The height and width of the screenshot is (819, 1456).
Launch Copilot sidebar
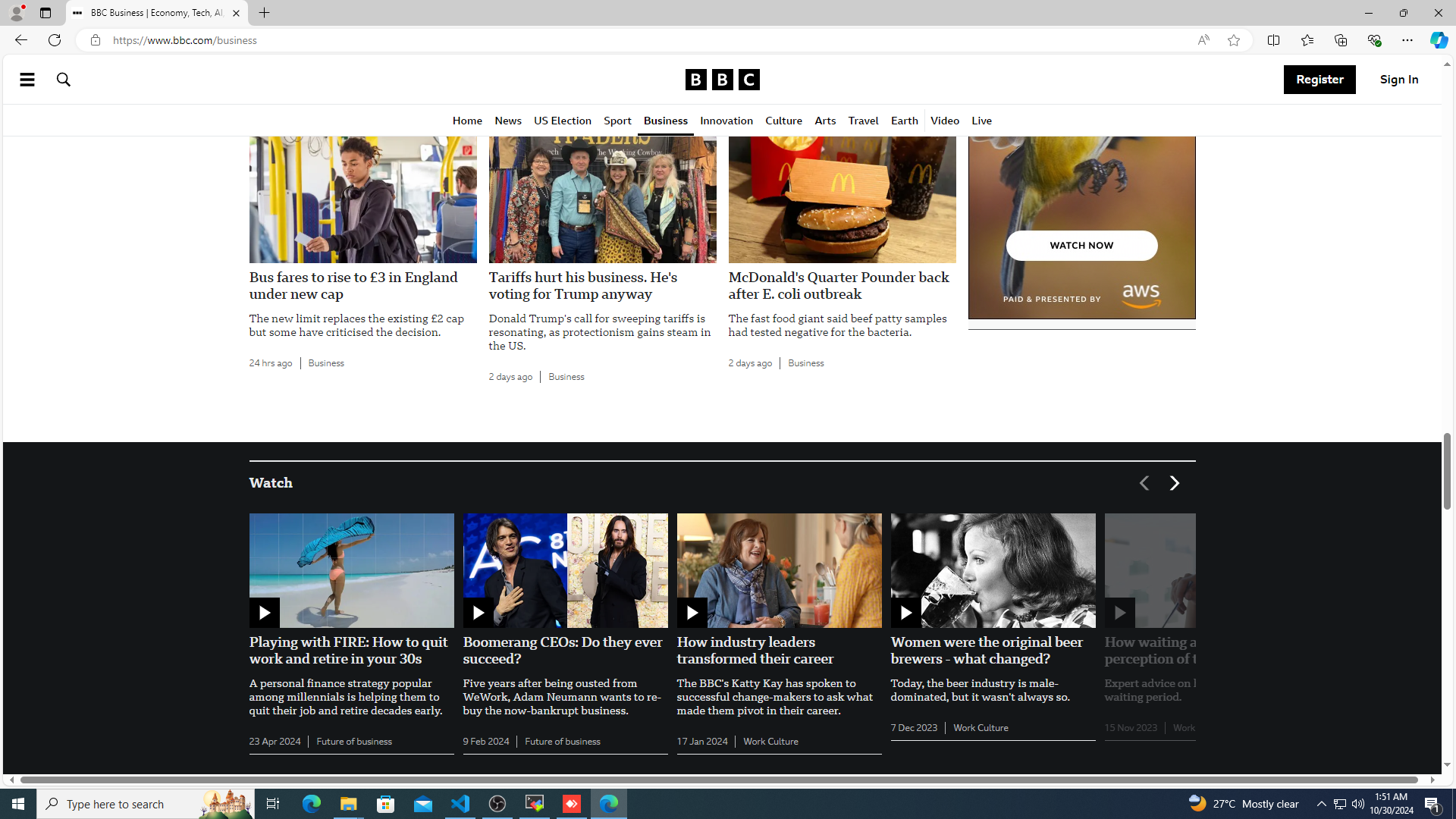[1439, 40]
